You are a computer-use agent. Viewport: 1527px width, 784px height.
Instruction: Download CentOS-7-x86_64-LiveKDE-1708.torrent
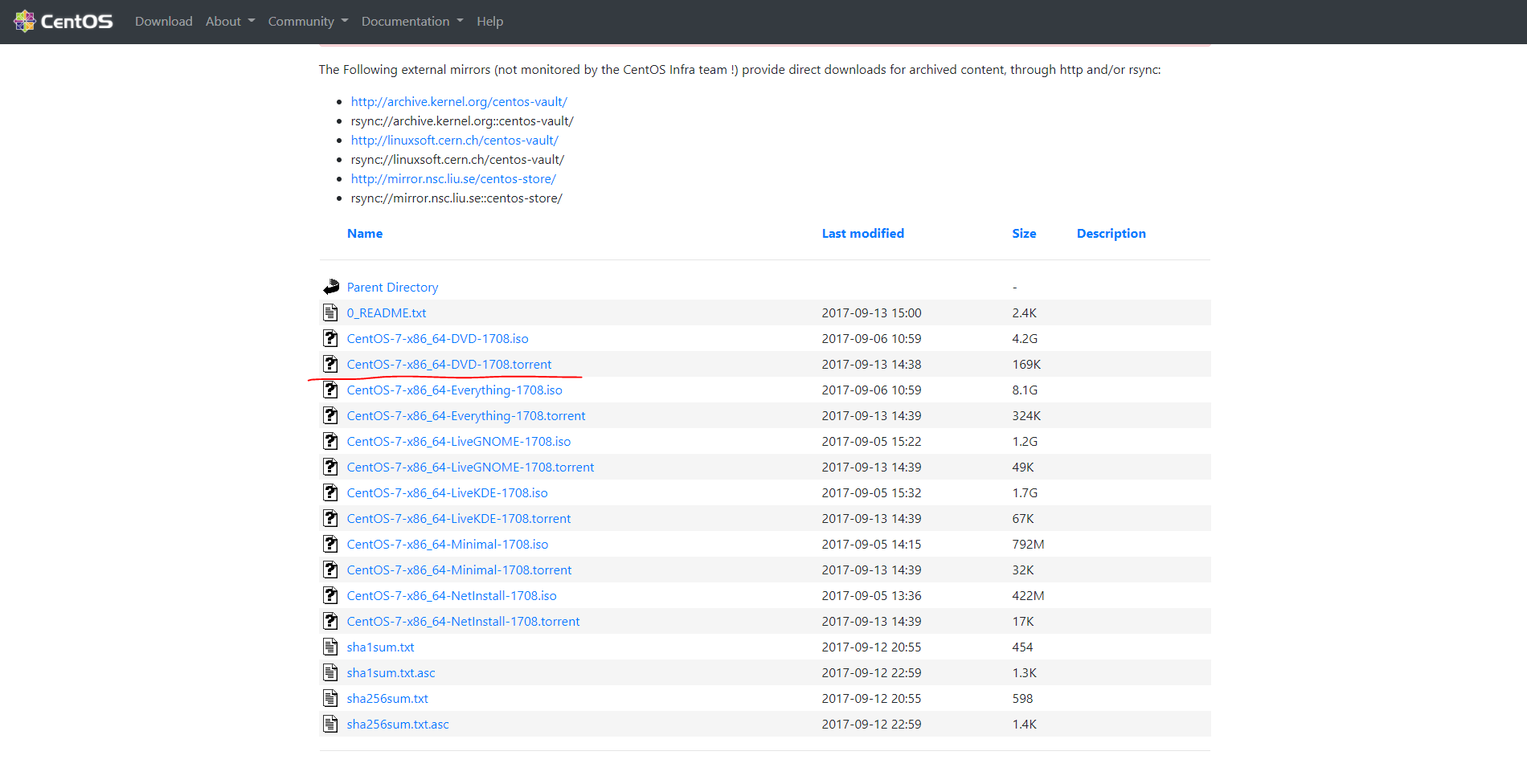pyautogui.click(x=459, y=518)
